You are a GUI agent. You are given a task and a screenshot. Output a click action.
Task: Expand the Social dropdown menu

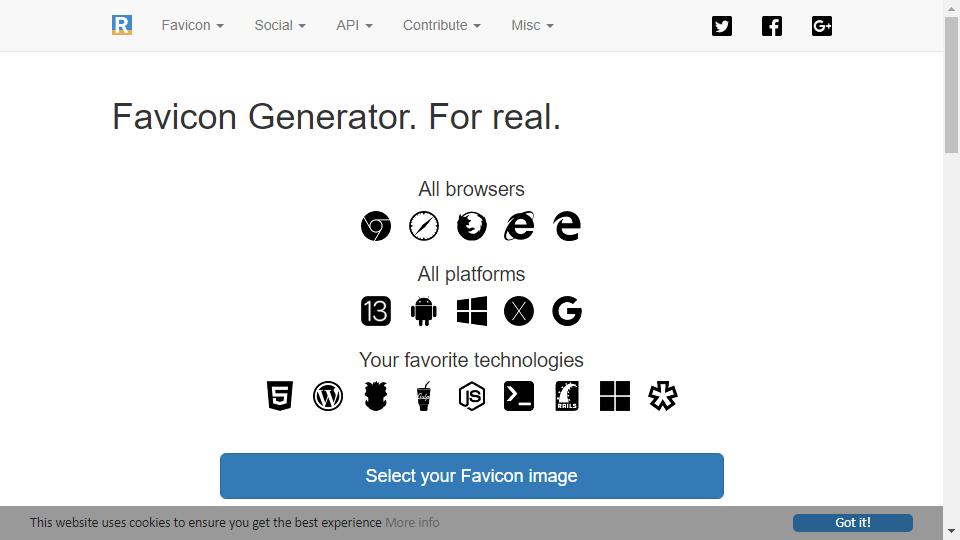pos(280,25)
